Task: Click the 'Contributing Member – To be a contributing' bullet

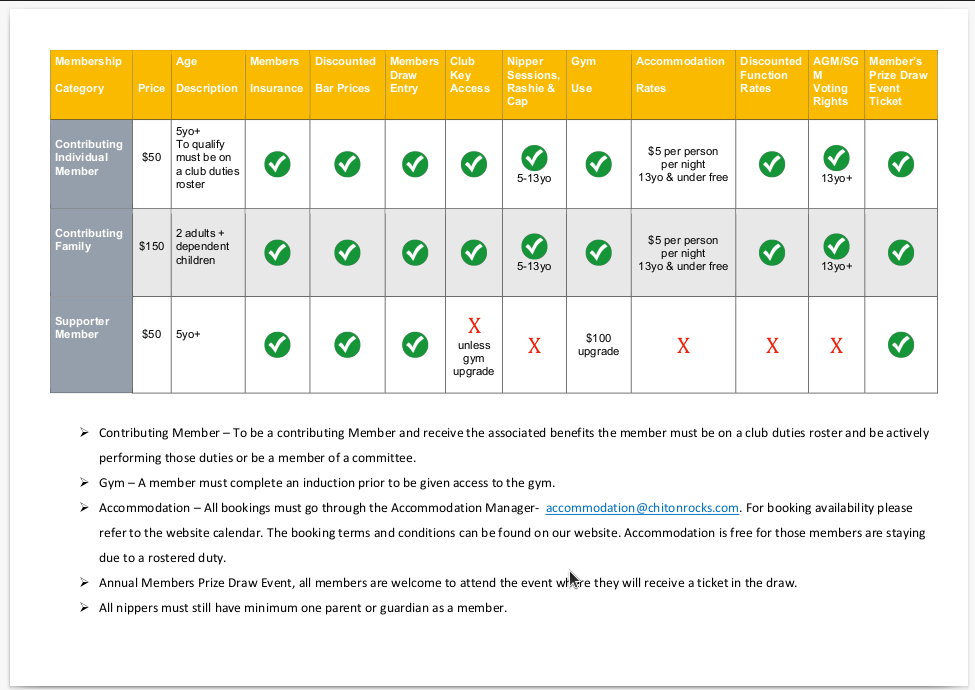Action: tap(514, 445)
